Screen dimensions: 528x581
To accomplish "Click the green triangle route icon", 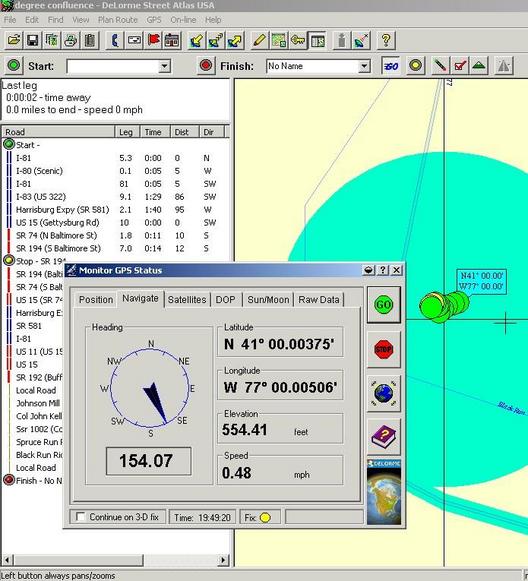I will (x=479, y=66).
